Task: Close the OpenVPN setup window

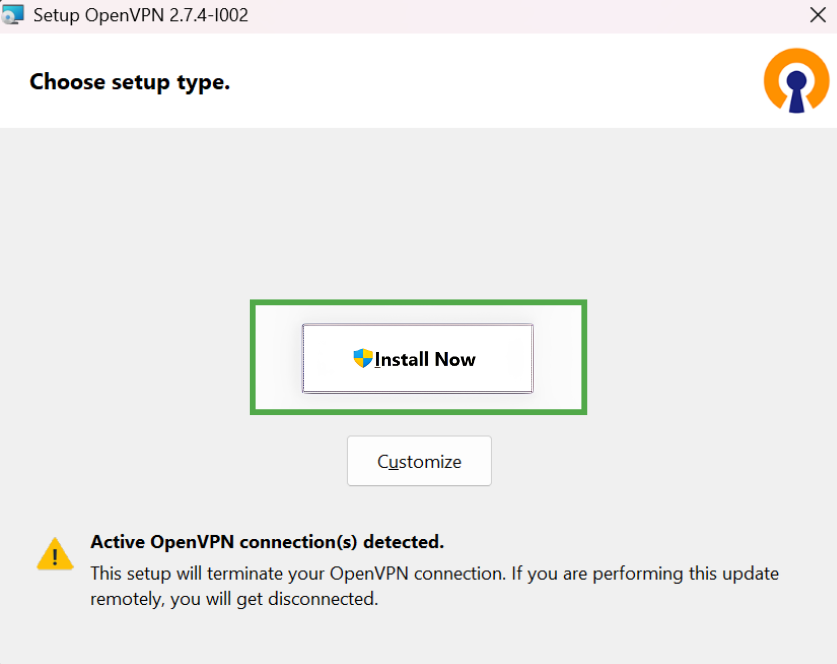Action: (818, 15)
